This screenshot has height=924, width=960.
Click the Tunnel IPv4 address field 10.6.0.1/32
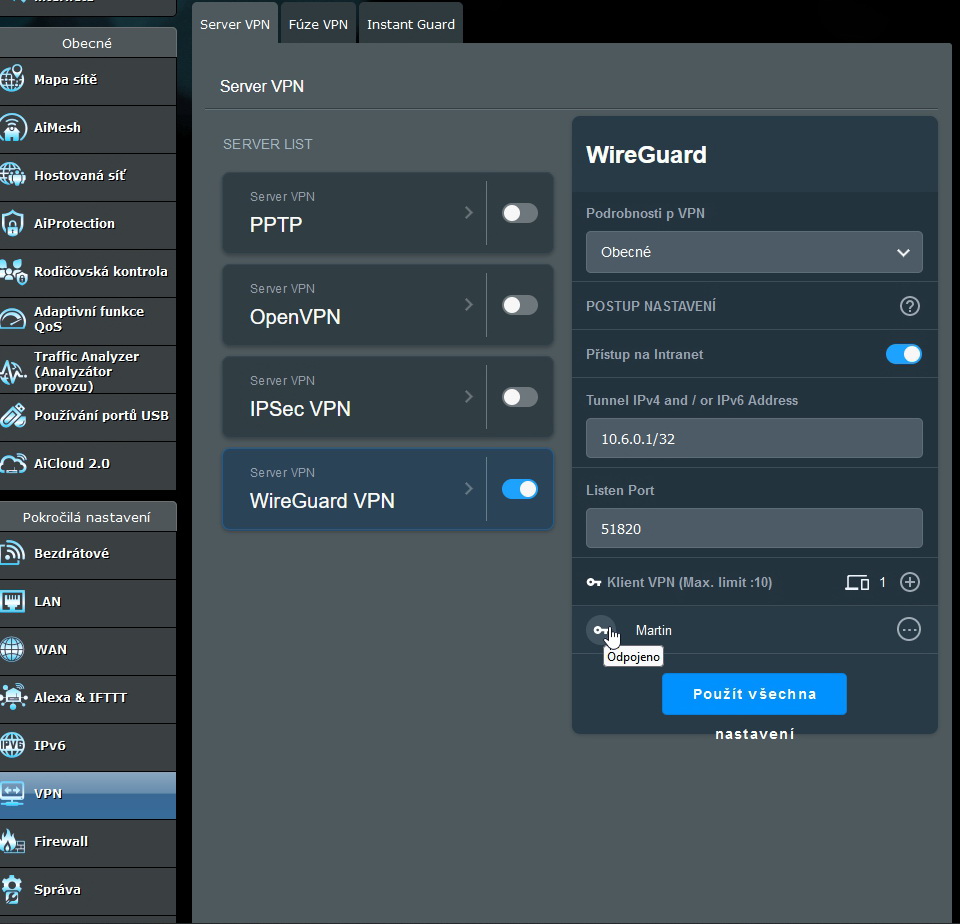(x=754, y=438)
